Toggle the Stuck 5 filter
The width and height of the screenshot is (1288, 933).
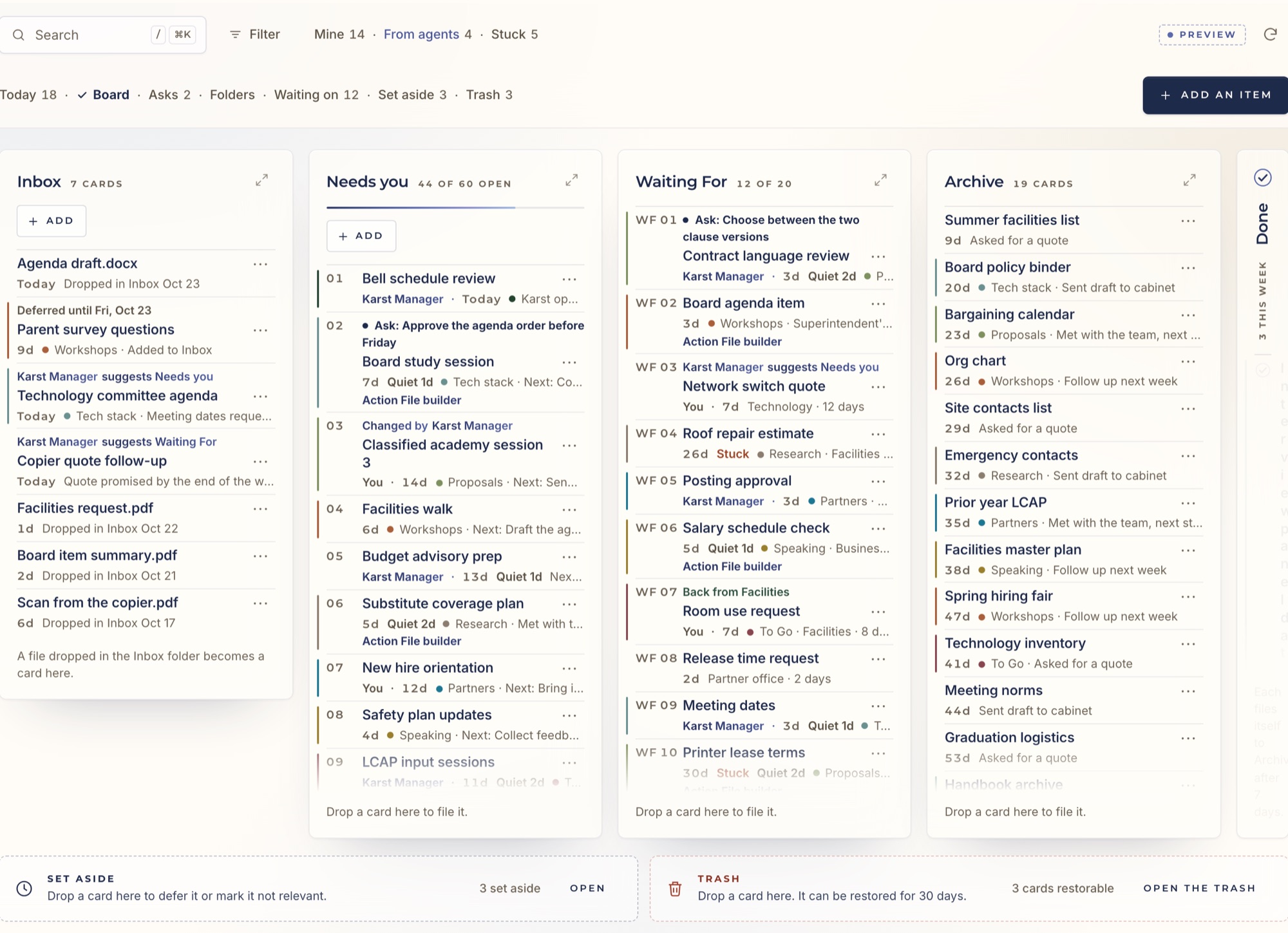pos(515,35)
